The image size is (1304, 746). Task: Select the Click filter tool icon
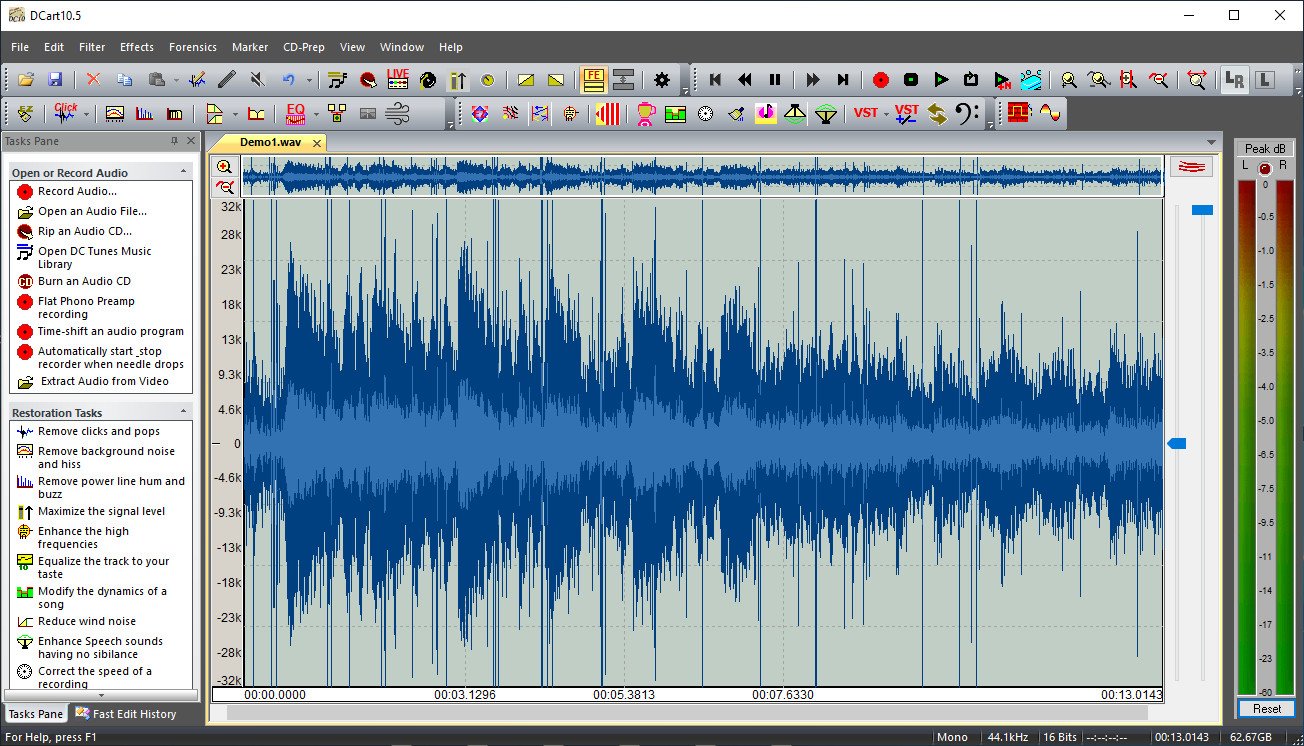pyautogui.click(x=66, y=113)
